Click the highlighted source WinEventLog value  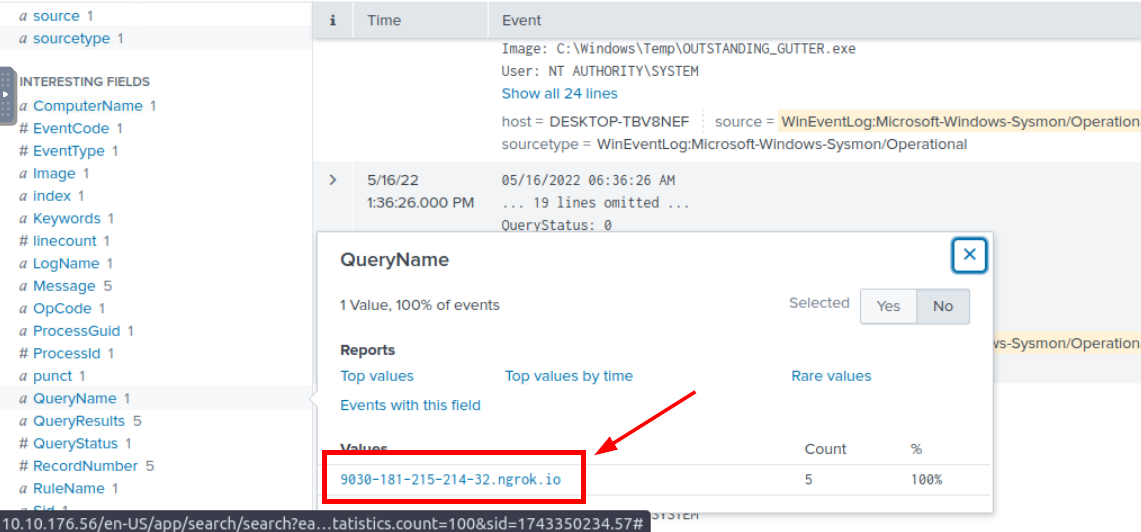(961, 122)
